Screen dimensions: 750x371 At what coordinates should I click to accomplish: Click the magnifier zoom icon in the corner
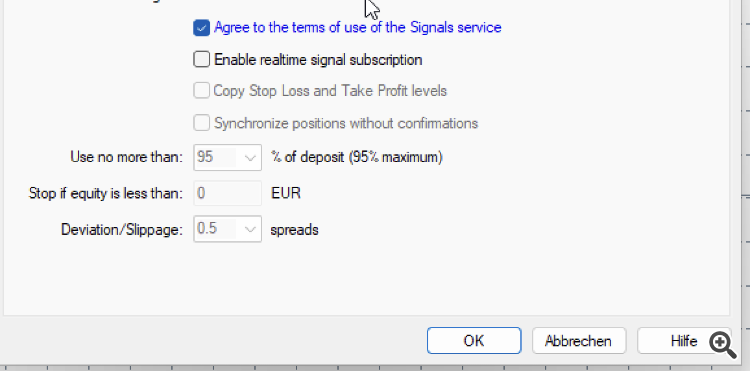[723, 345]
